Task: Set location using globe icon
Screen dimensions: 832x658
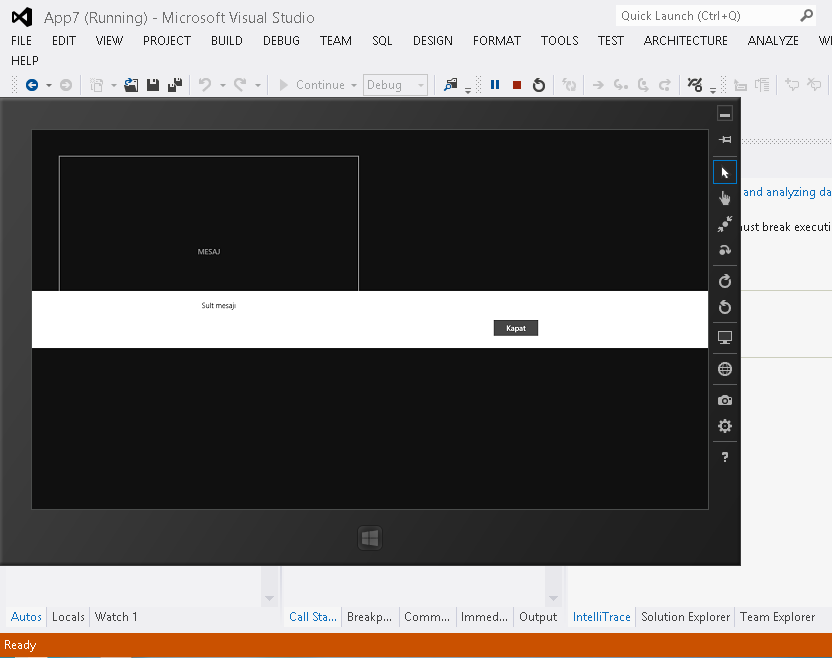Action: [x=725, y=369]
